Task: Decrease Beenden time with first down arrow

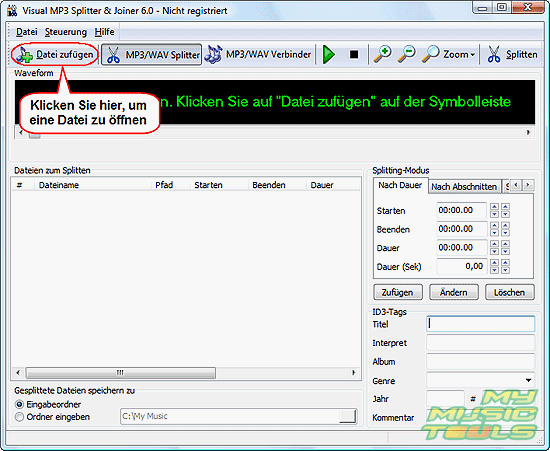Action: pyautogui.click(x=495, y=233)
